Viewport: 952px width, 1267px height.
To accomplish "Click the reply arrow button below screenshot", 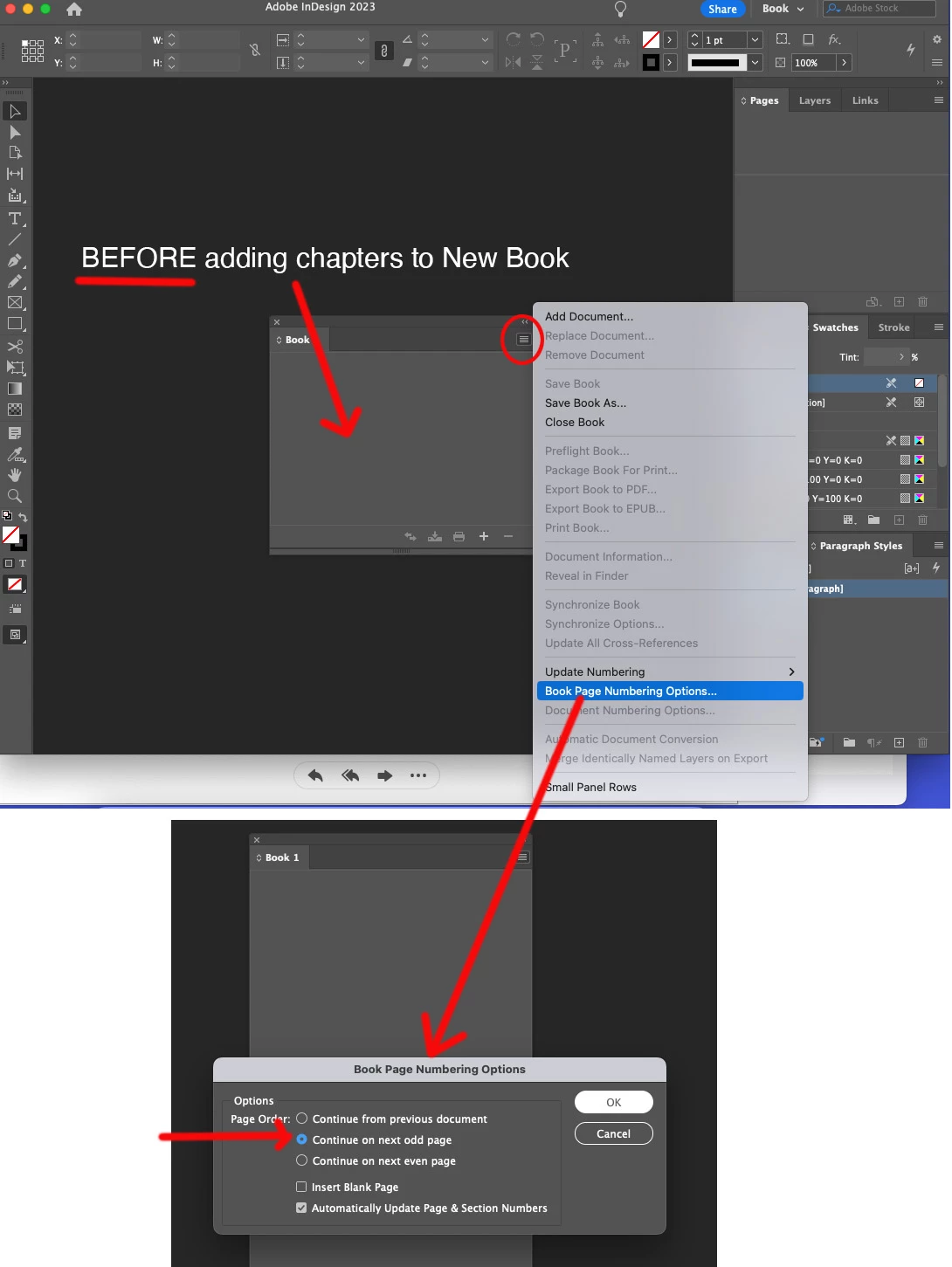I will [315, 775].
